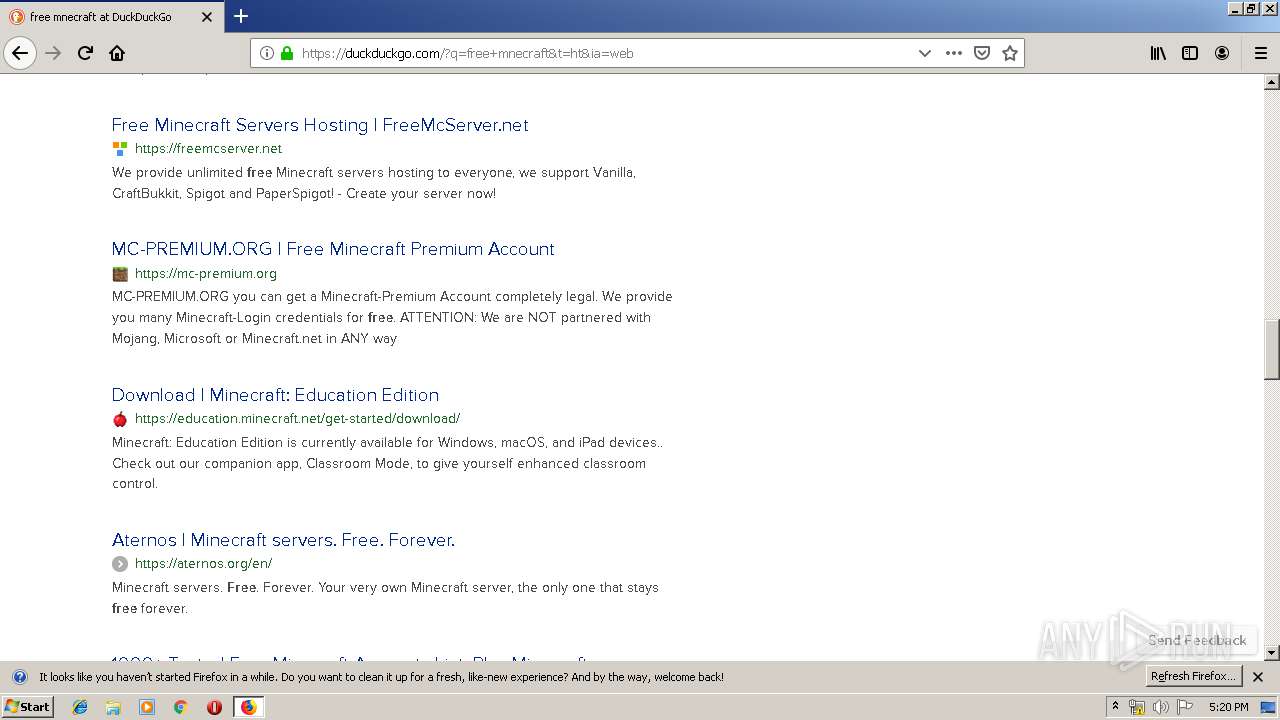Go back to previous page
Viewport: 1280px width, 720px height.
[x=20, y=53]
